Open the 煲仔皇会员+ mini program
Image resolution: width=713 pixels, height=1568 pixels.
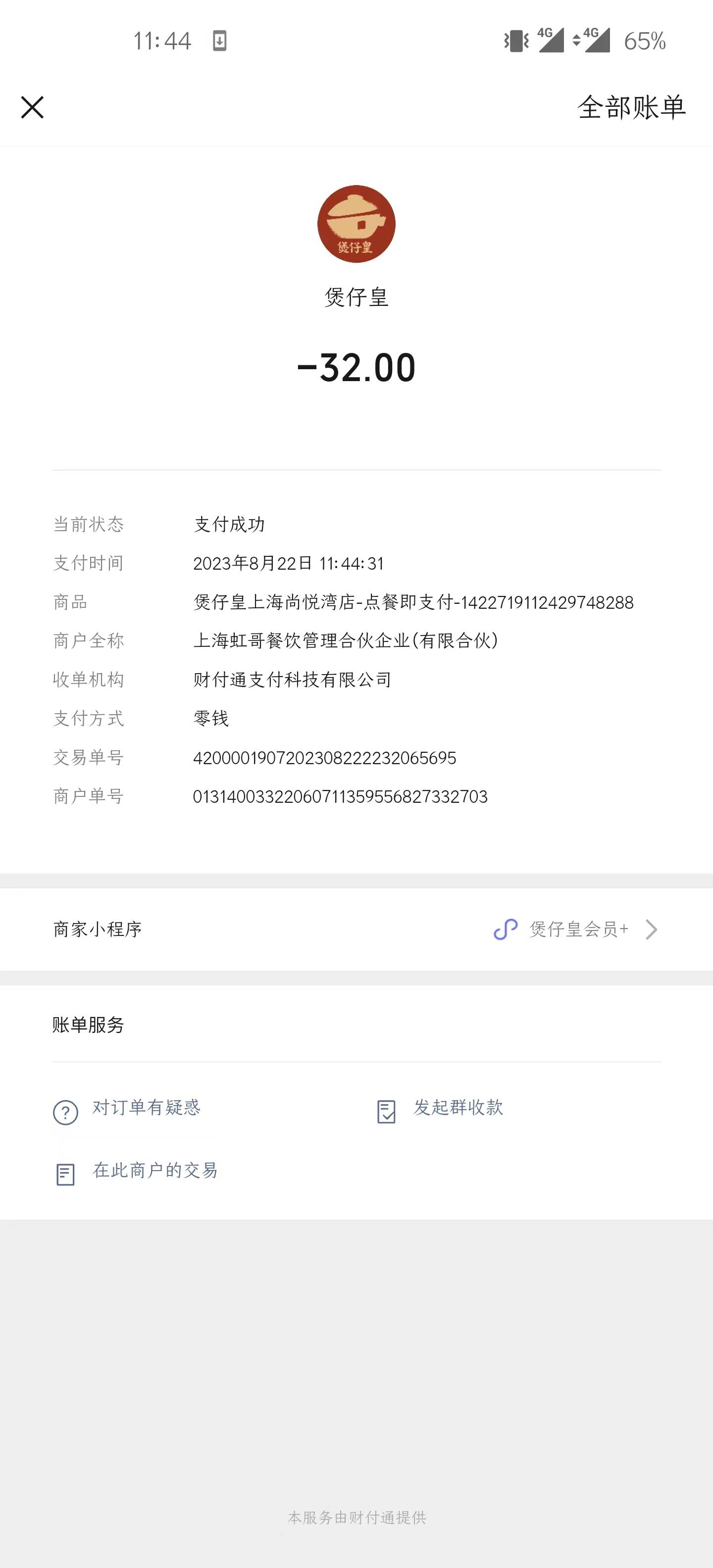tap(578, 929)
